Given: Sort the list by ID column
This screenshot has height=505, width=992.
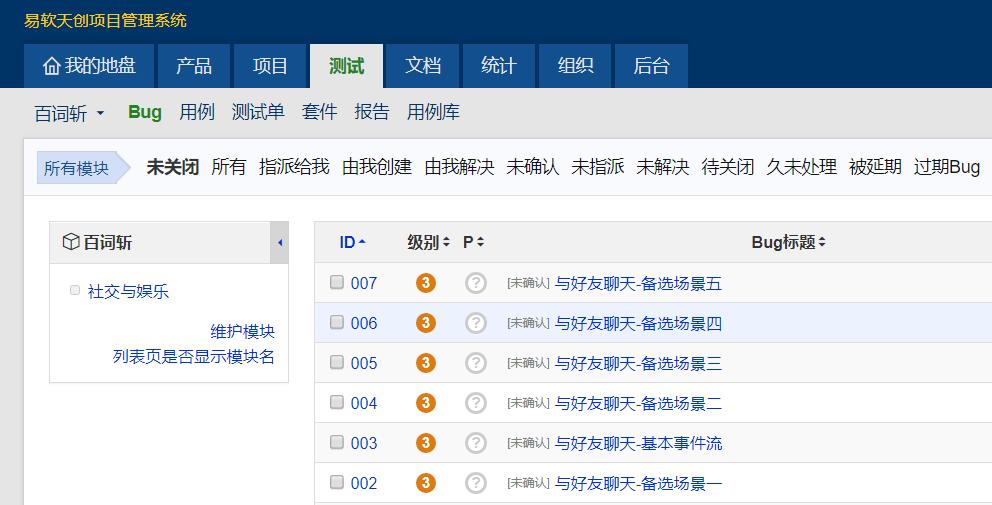Looking at the screenshot, I should [352, 242].
